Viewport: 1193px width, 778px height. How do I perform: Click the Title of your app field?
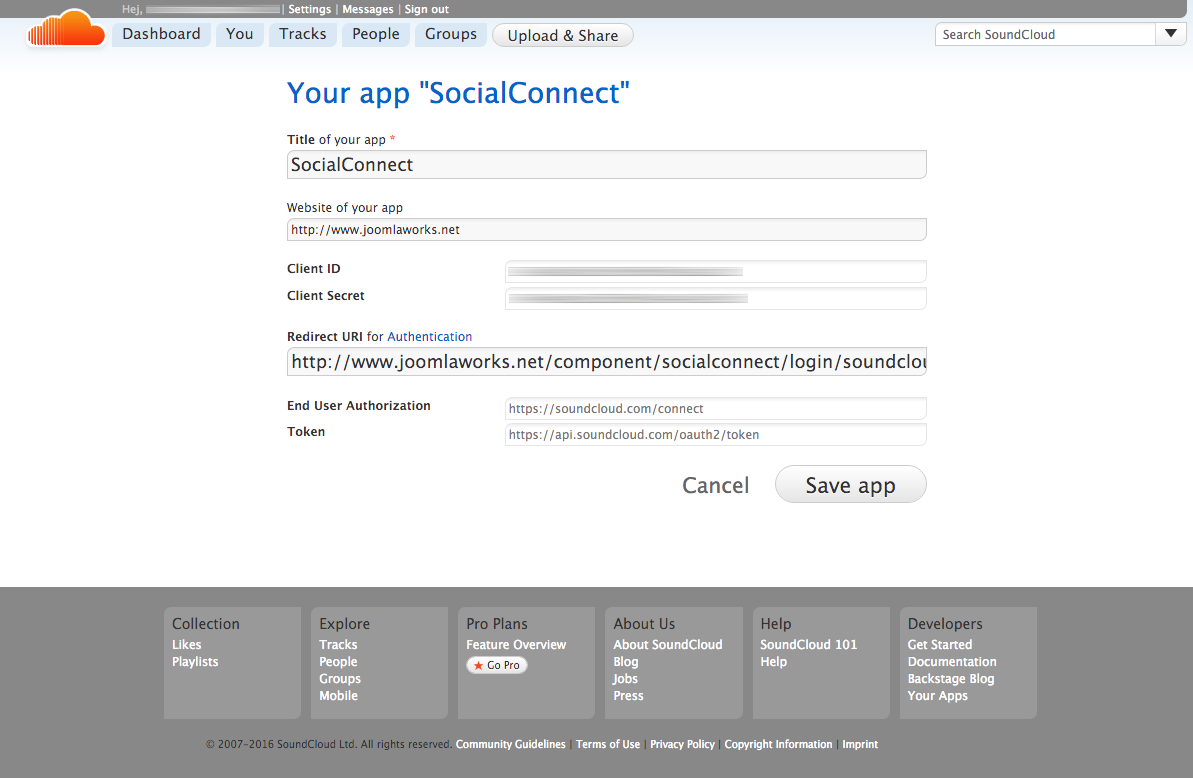(x=606, y=164)
